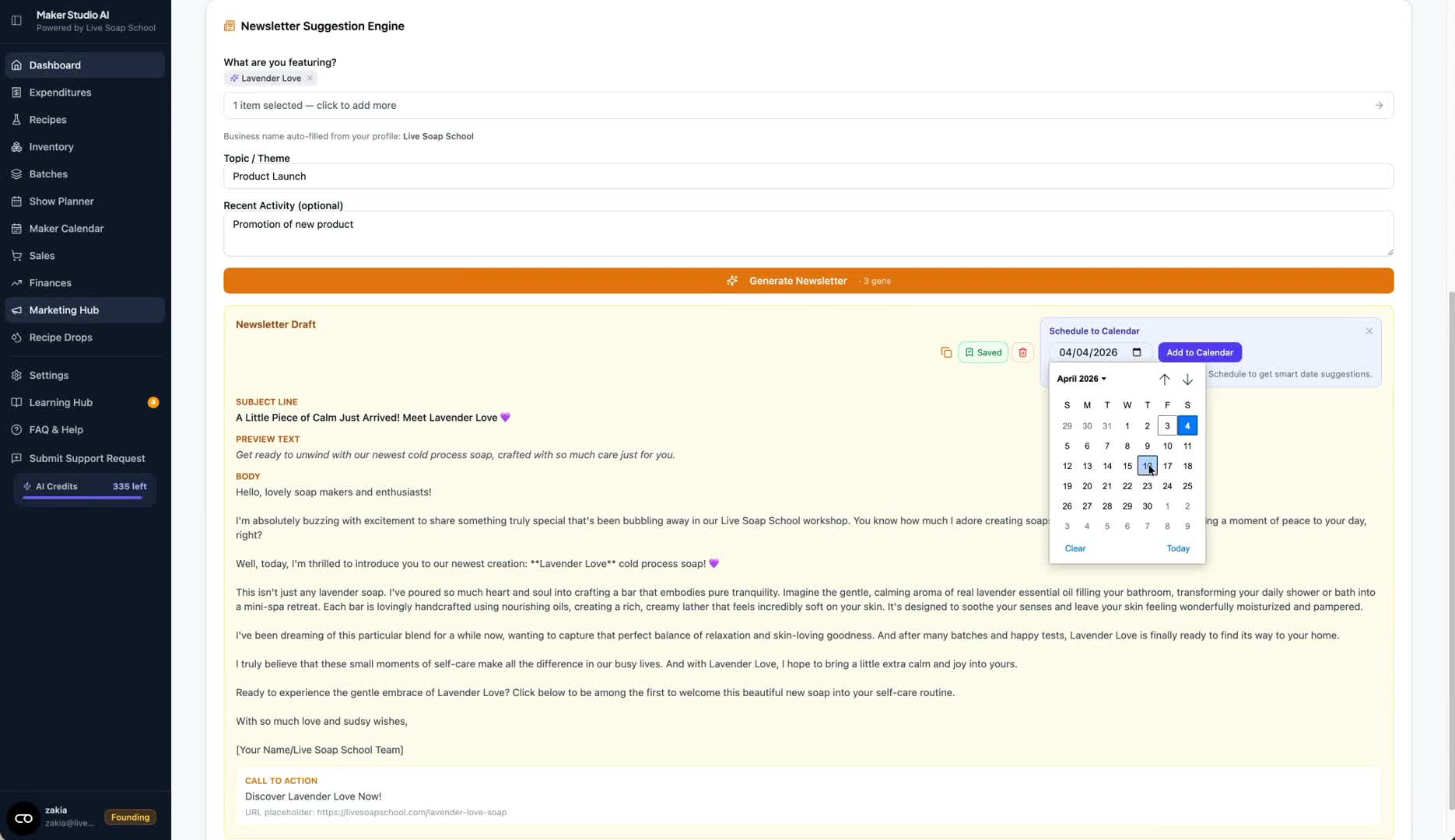Open the April 2026 month selector
This screenshot has height=840, width=1455.
(x=1080, y=379)
